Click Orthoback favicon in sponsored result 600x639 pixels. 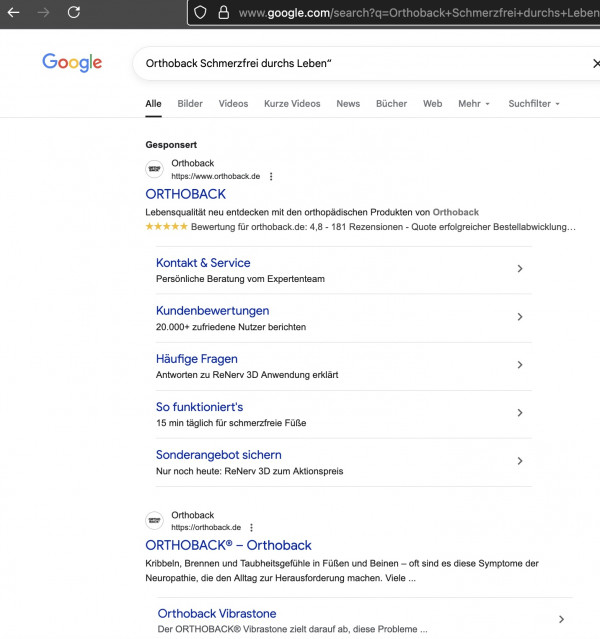click(154, 169)
